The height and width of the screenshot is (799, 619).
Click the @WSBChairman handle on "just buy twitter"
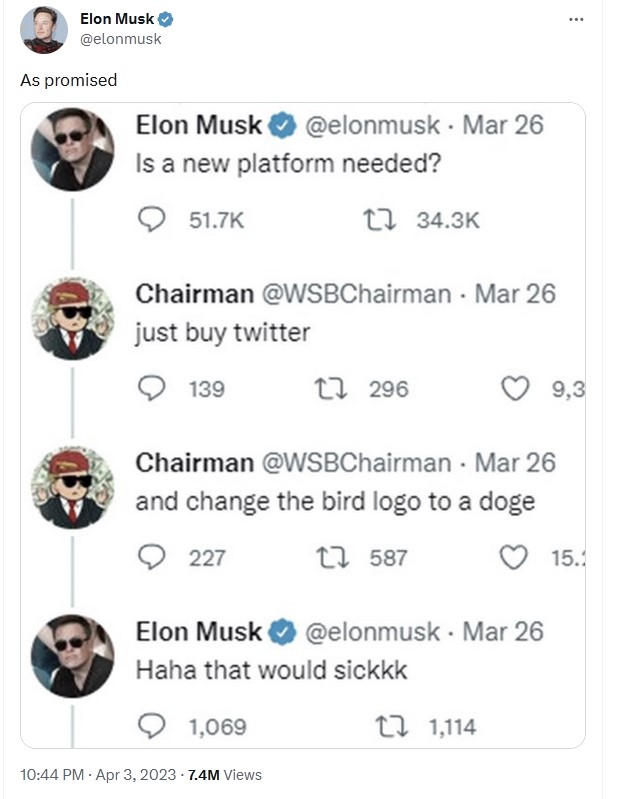(x=355, y=294)
